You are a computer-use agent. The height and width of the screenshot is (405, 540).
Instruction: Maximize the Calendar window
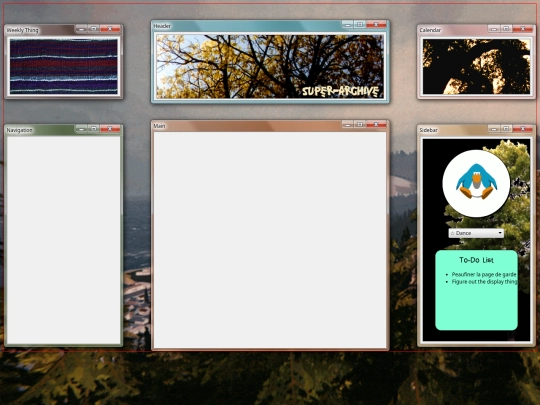point(506,29)
